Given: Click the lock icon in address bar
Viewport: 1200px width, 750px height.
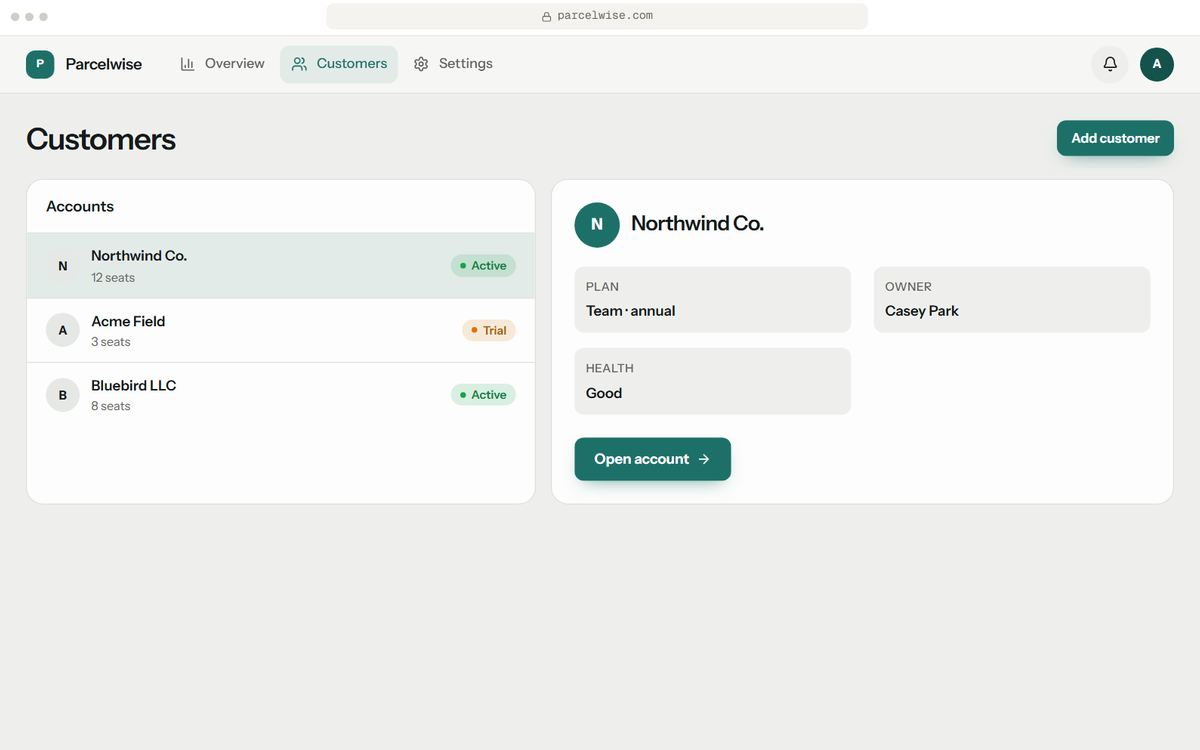Looking at the screenshot, I should pos(546,16).
